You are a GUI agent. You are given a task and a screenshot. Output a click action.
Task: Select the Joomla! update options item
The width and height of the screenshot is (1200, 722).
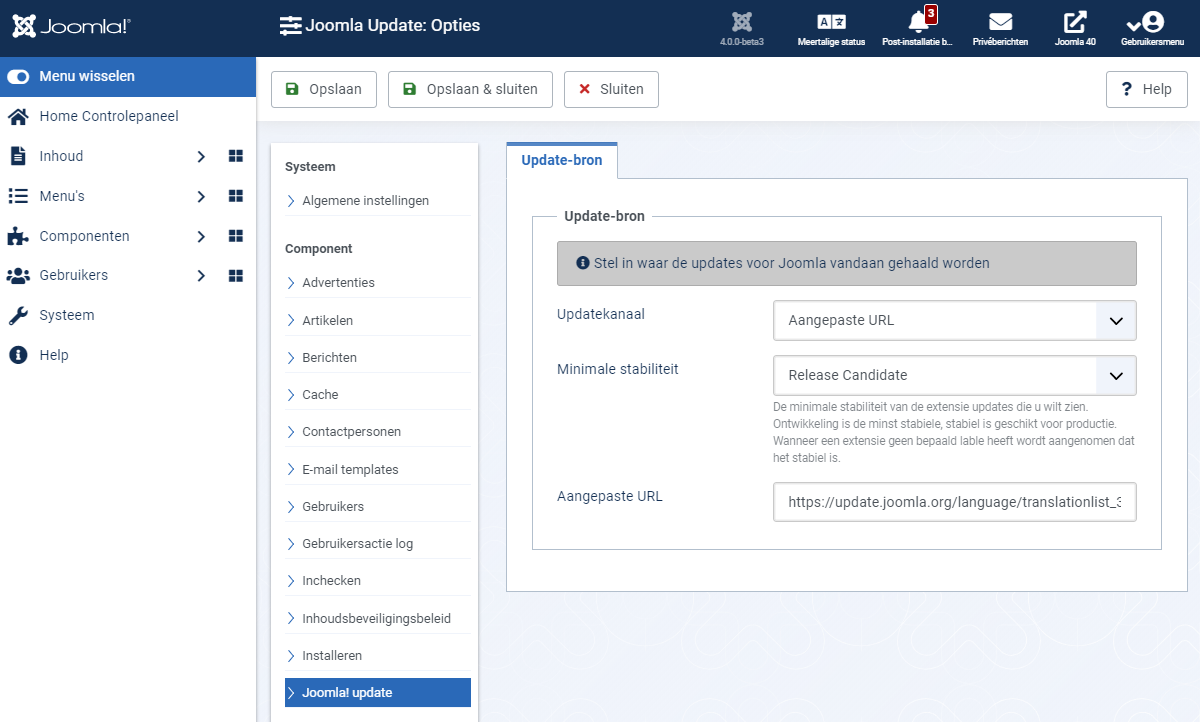coord(378,693)
